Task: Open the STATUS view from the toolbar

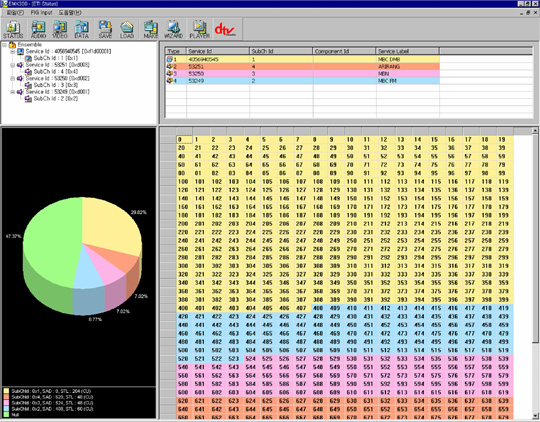Action: (x=13, y=29)
